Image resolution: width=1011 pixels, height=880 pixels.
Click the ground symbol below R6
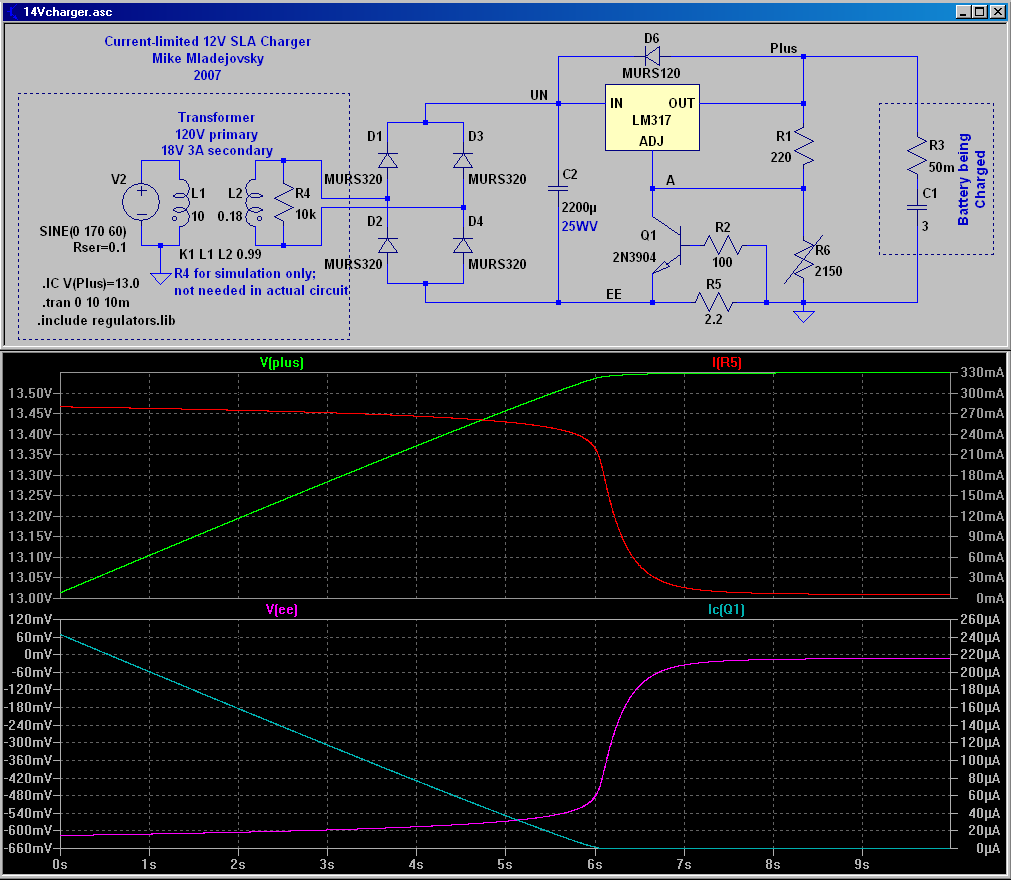803,317
